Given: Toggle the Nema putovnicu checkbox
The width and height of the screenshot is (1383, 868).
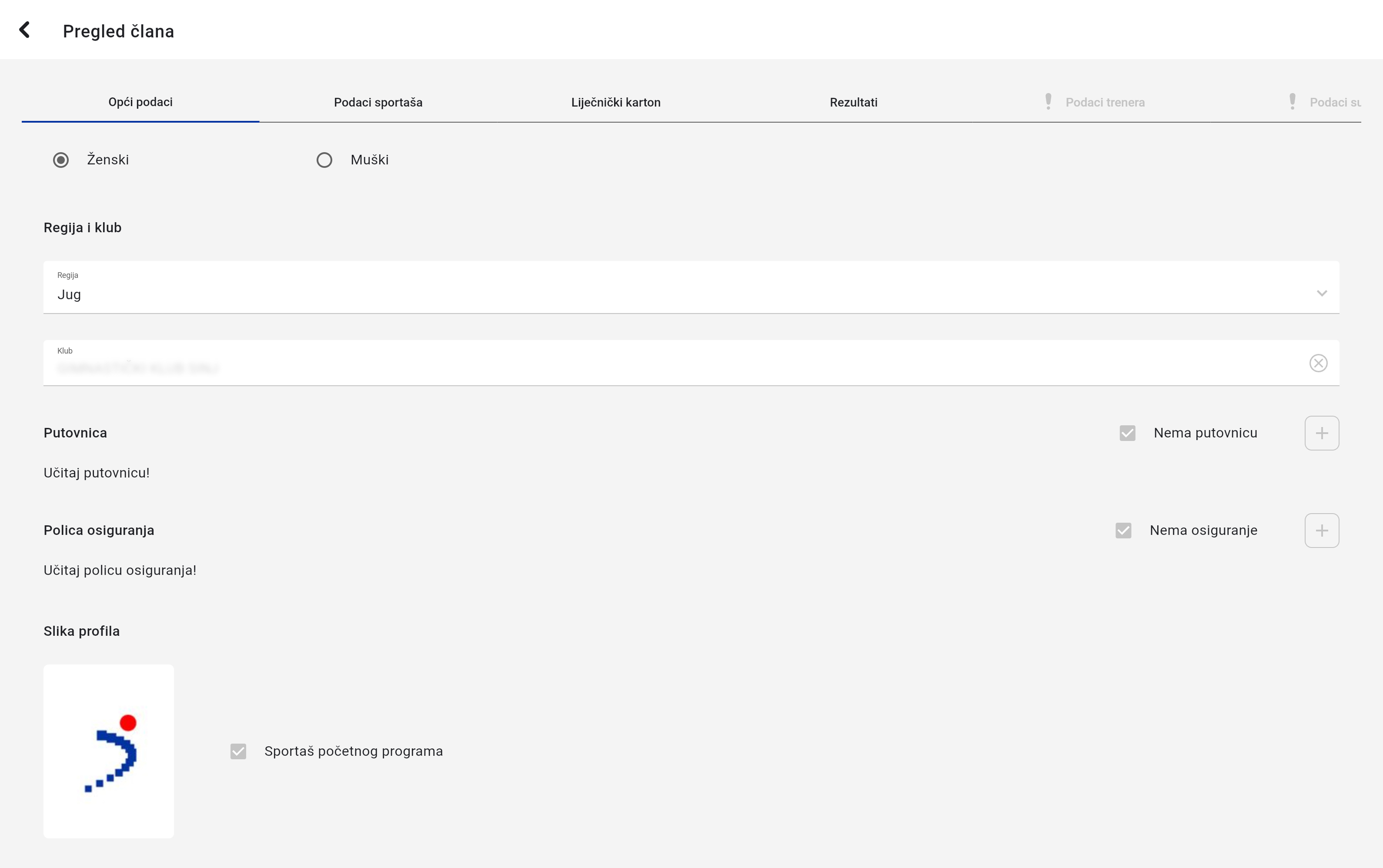Looking at the screenshot, I should (1128, 433).
